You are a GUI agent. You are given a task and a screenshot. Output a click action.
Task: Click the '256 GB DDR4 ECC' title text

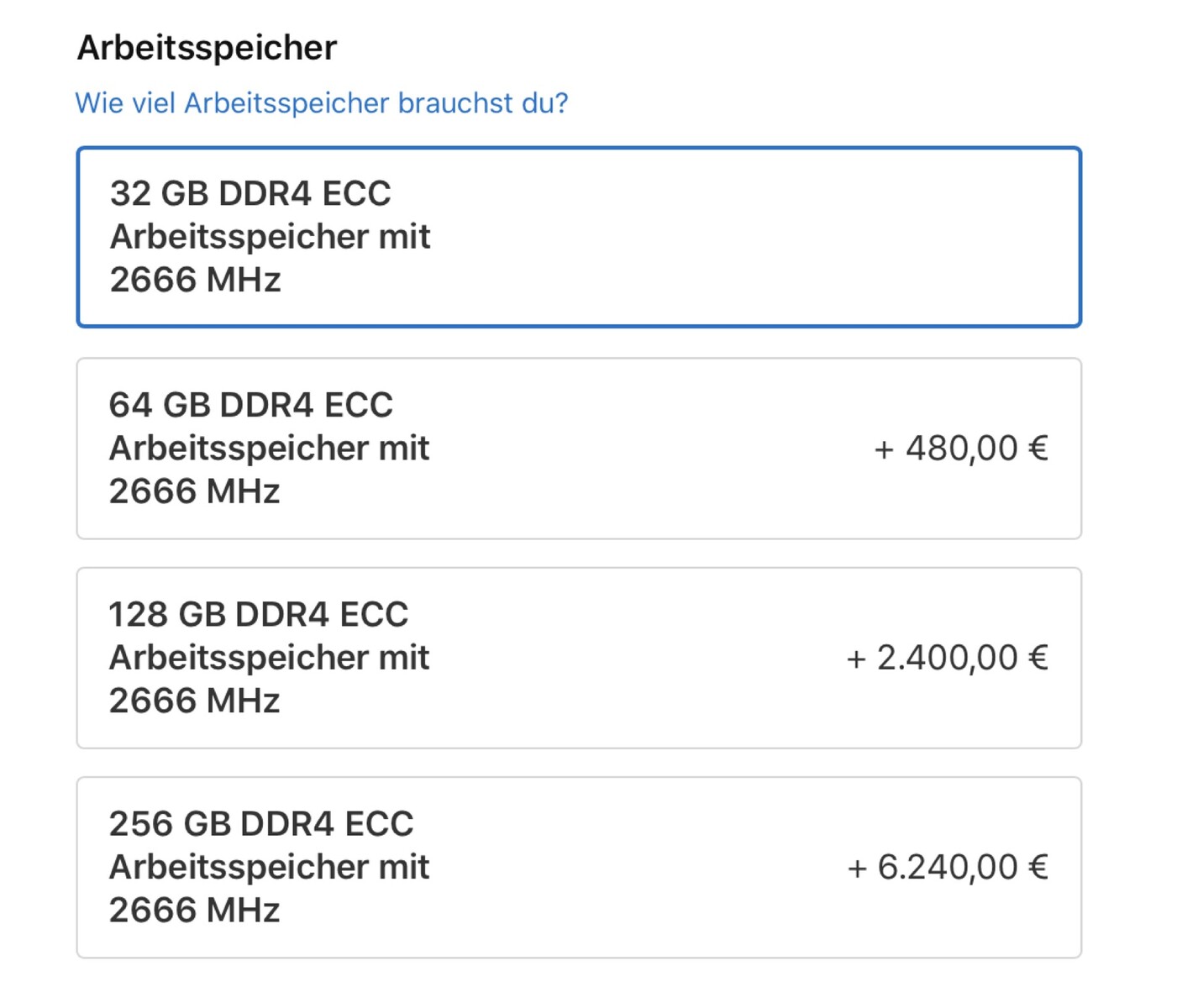click(x=261, y=823)
